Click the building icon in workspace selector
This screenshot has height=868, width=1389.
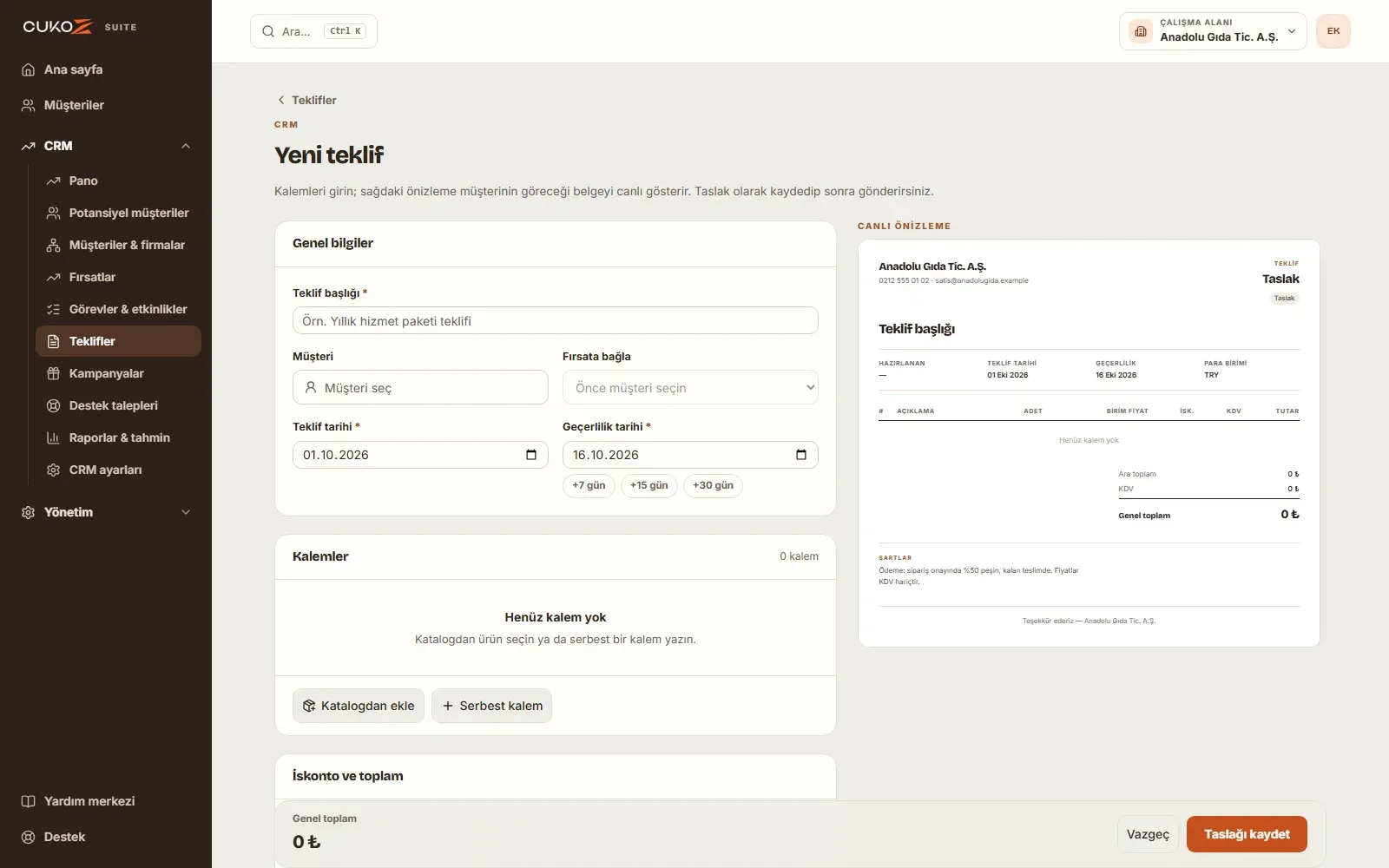point(1141,31)
